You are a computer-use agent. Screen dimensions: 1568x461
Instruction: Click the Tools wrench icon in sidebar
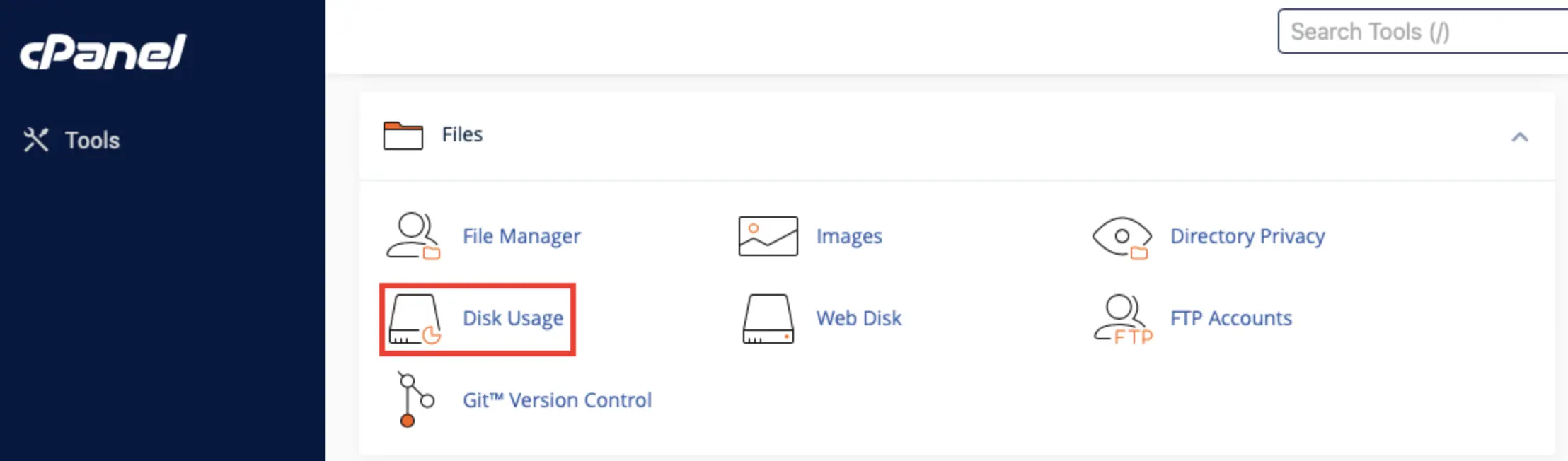(x=36, y=139)
